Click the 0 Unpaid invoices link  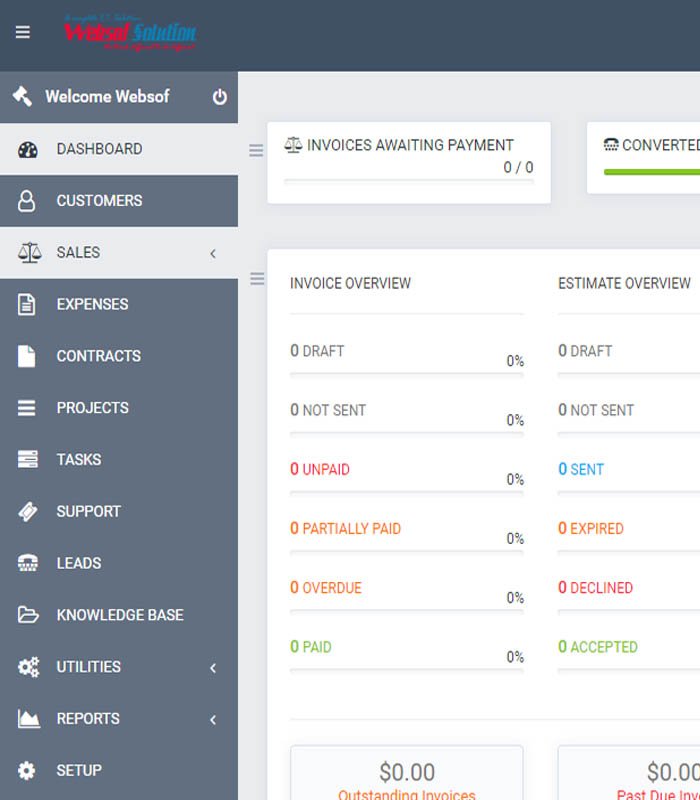click(x=319, y=469)
